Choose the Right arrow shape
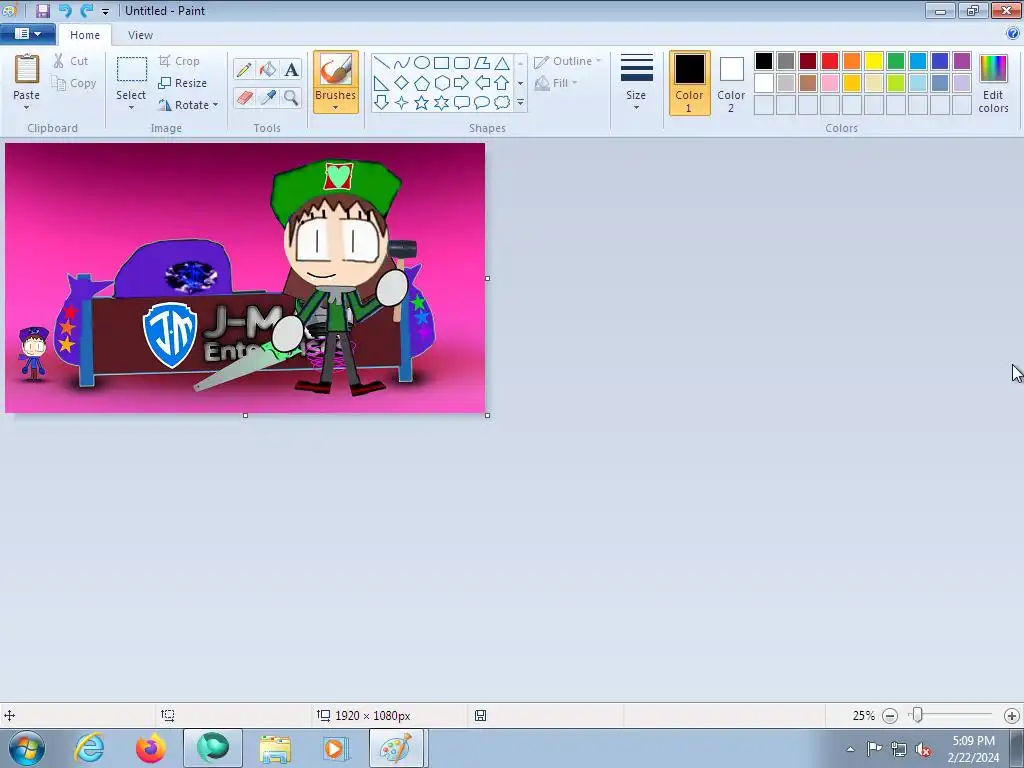1024x768 pixels. 462,83
